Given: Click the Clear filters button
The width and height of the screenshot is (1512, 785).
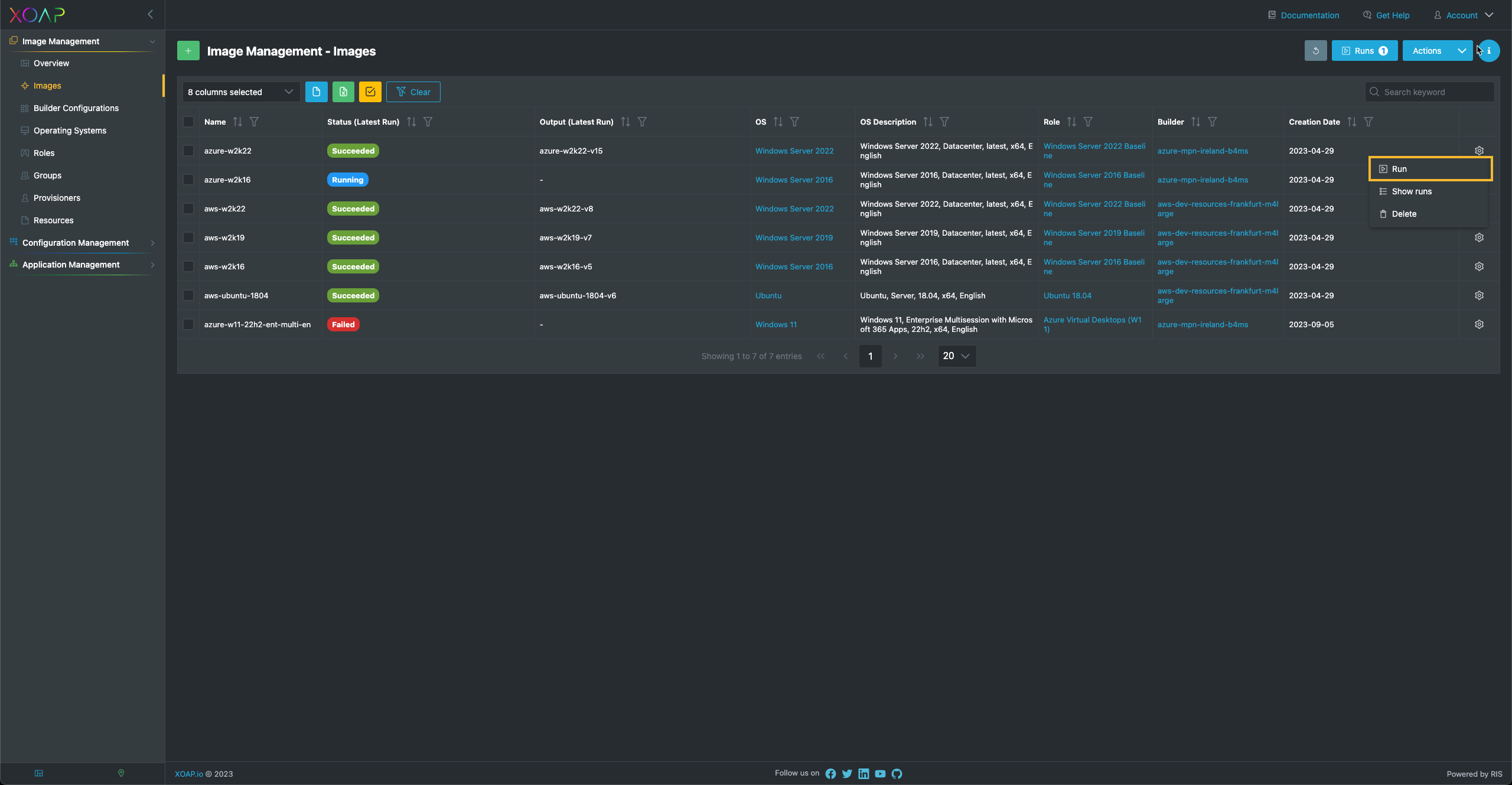Looking at the screenshot, I should [413, 92].
